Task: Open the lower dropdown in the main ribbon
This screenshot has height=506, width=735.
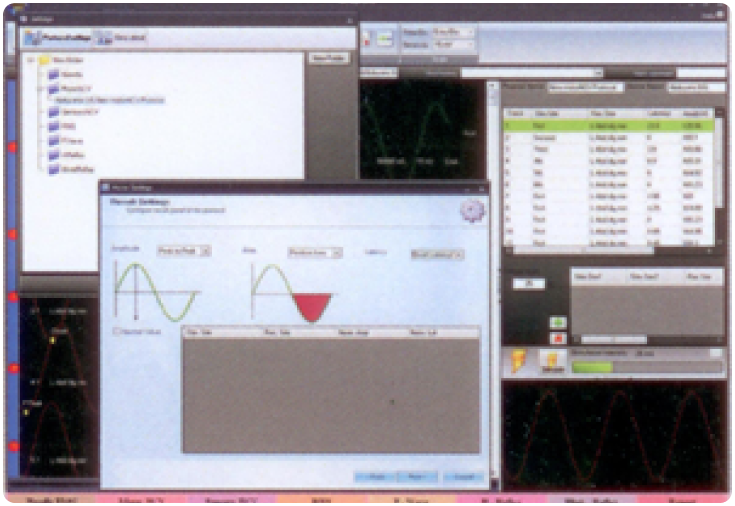Action: click(453, 45)
